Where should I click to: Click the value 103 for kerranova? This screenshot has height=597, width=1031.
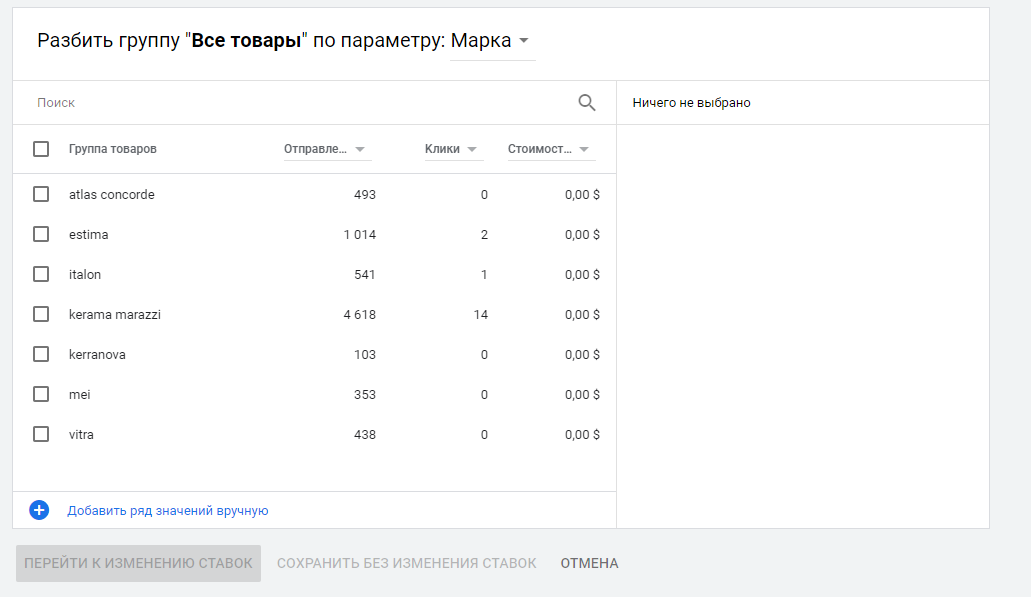coord(365,355)
